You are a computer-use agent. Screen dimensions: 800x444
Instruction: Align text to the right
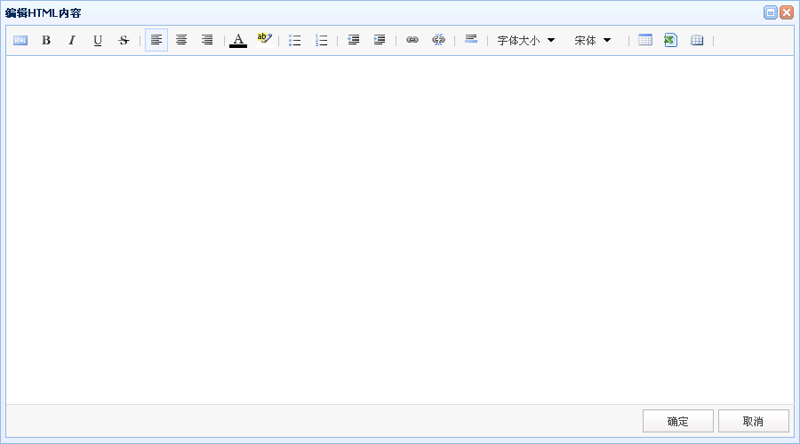pos(207,40)
